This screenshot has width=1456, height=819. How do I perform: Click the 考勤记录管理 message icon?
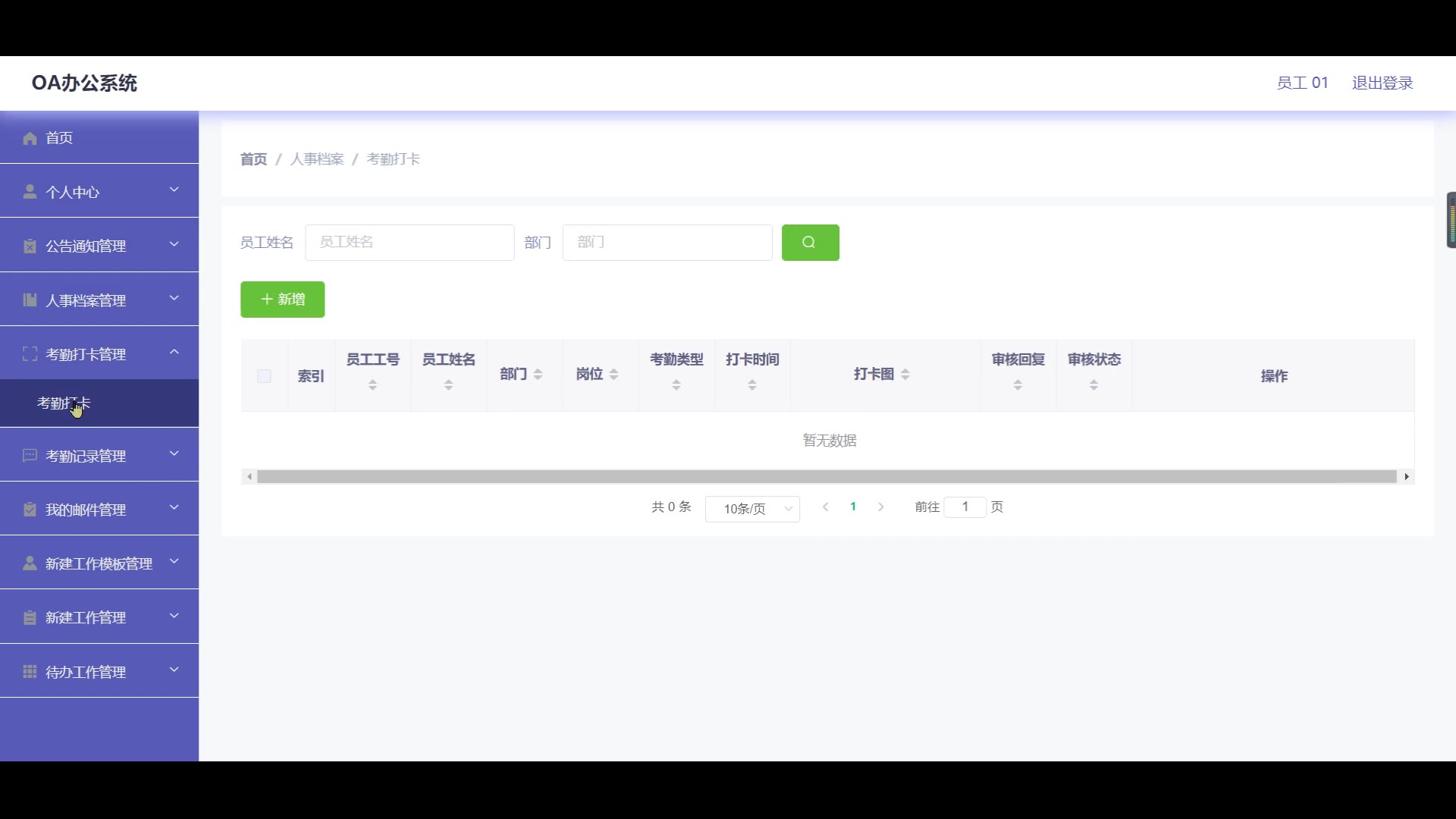pyautogui.click(x=30, y=456)
